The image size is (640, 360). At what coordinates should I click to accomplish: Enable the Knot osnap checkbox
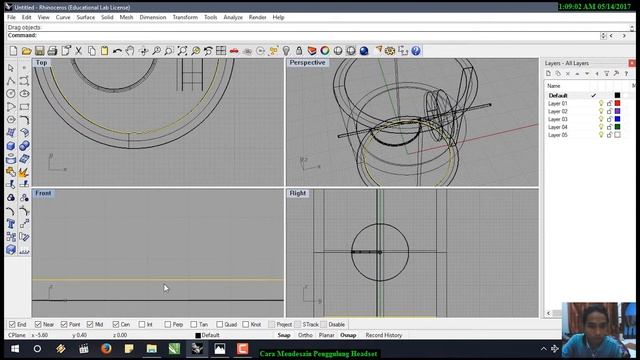[x=245, y=324]
